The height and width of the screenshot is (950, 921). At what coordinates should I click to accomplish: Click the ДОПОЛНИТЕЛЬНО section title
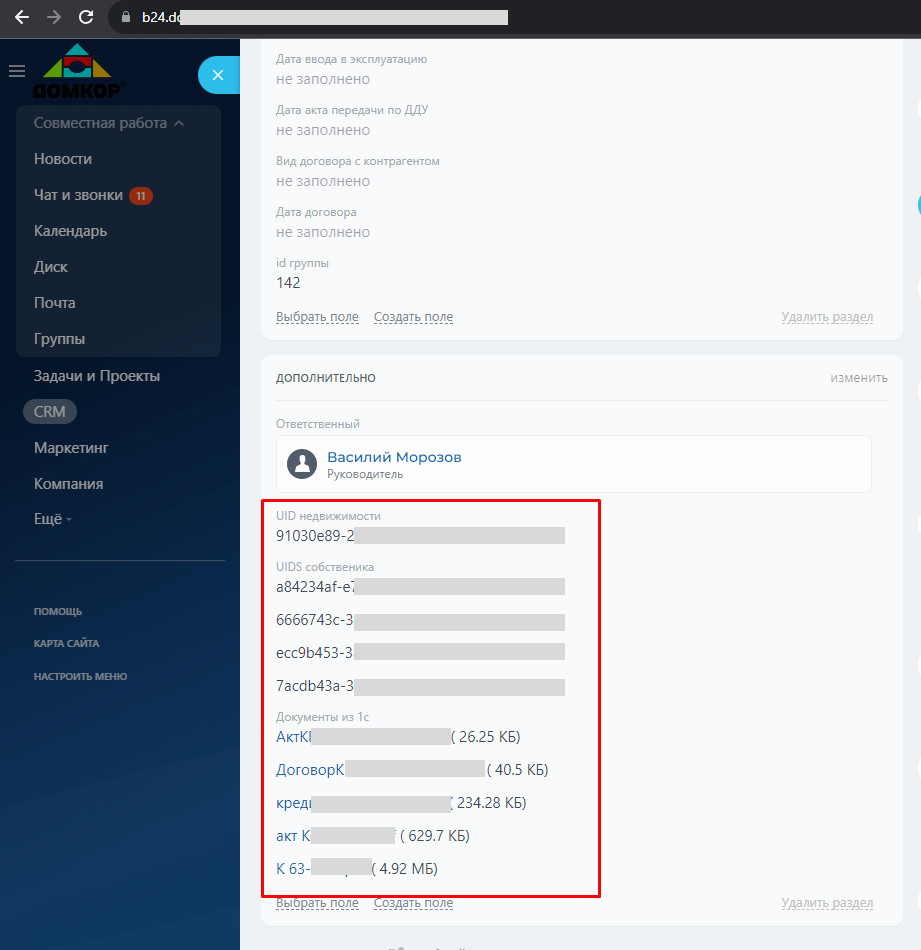point(326,378)
